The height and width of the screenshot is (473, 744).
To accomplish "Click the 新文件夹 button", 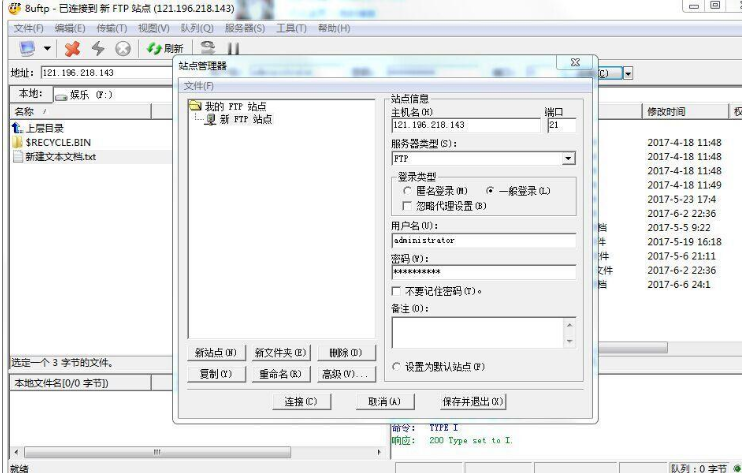I will click(x=280, y=353).
